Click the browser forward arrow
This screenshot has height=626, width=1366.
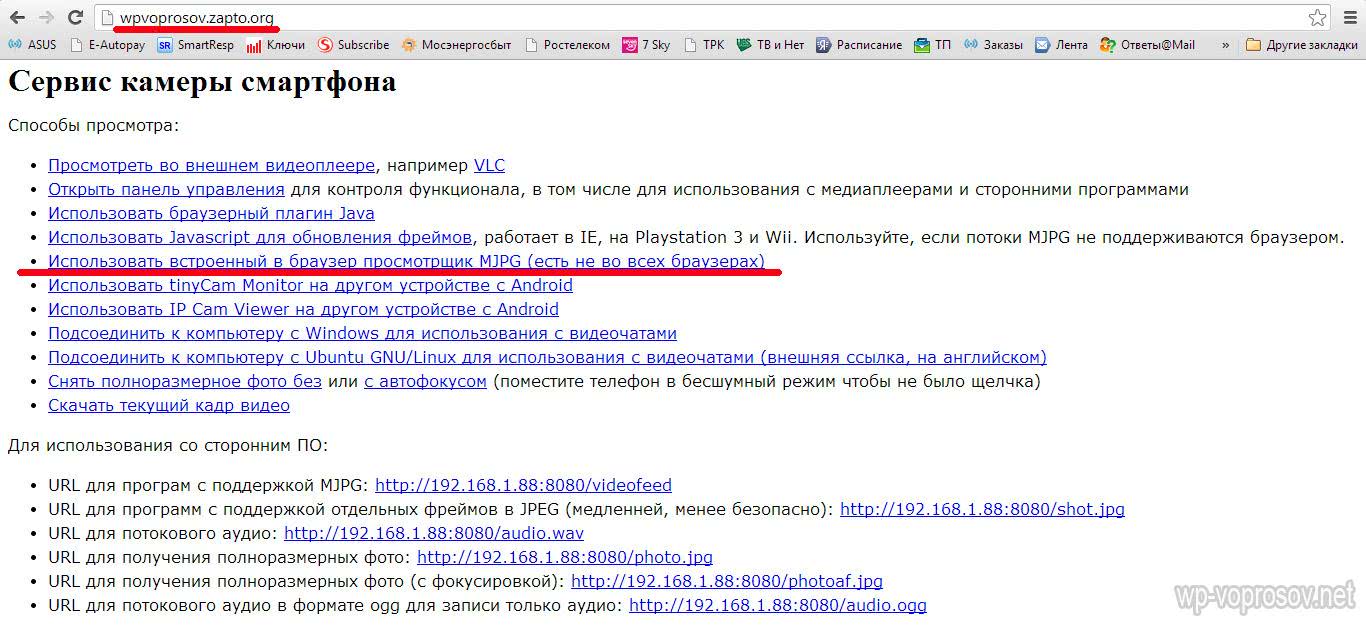[x=46, y=18]
